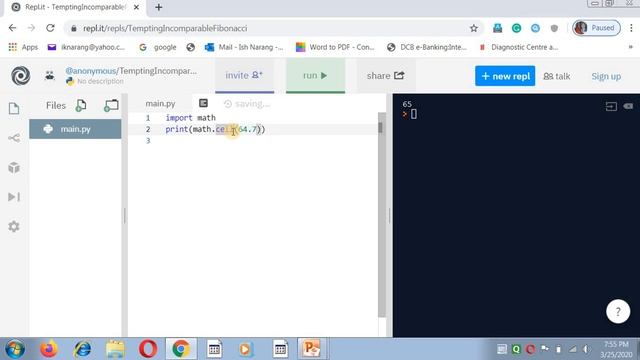The image size is (640, 360).
Task: Open PowerPoint from the taskbar
Action: pos(311,349)
